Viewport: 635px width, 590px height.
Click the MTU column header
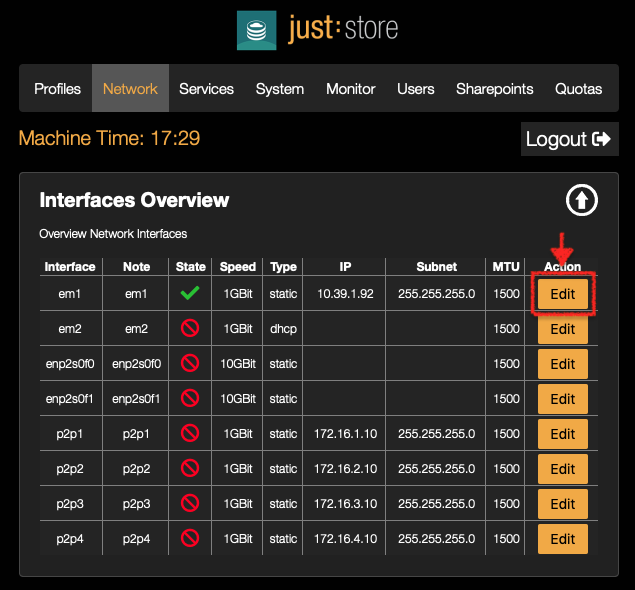coord(506,266)
